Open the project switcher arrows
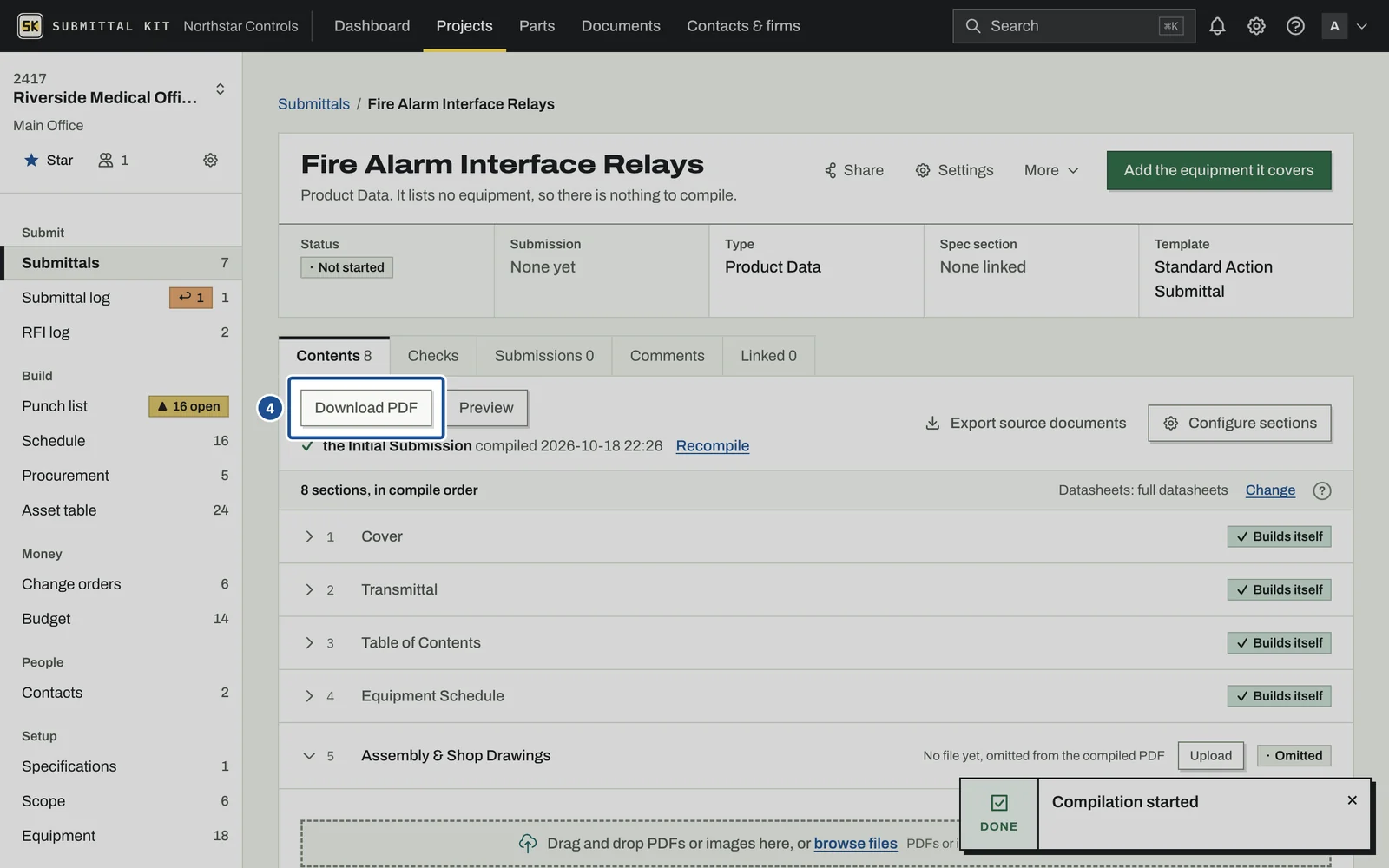The image size is (1389, 868). [221, 89]
